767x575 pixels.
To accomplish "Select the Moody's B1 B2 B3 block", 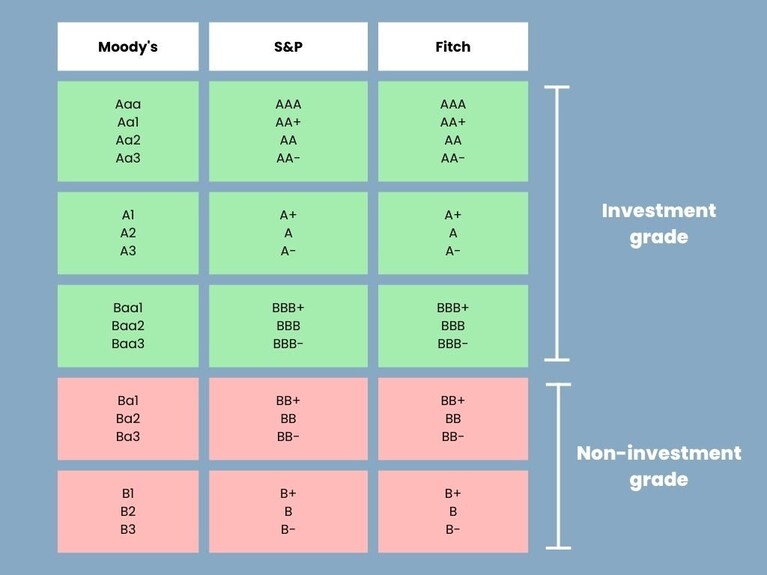I will pyautogui.click(x=128, y=512).
